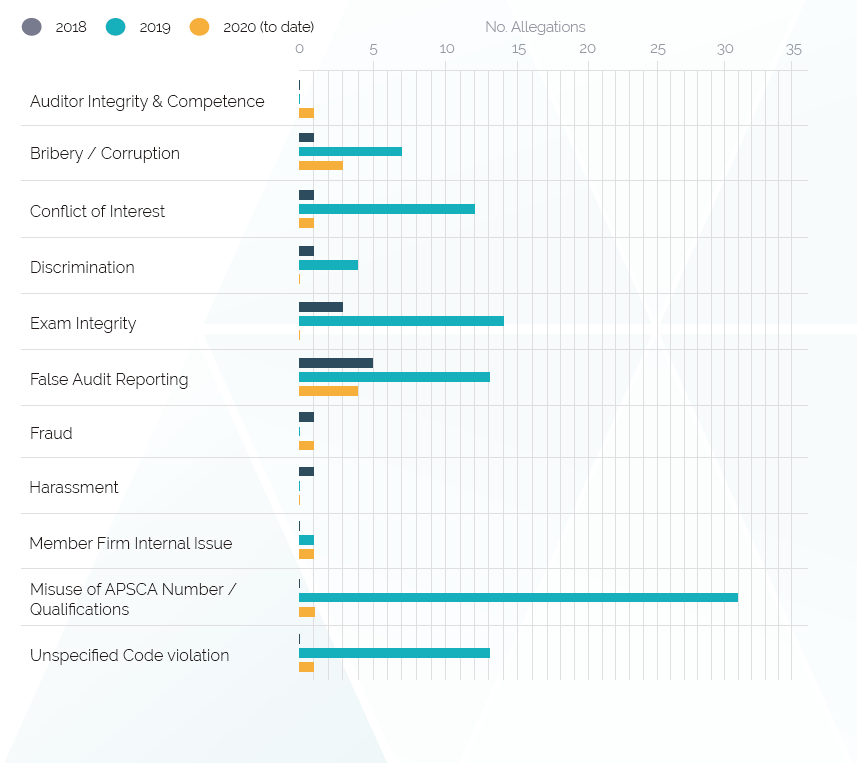
Task: Click the 'Bribery / Corruption' 2019 teal bar
Action: (x=350, y=151)
